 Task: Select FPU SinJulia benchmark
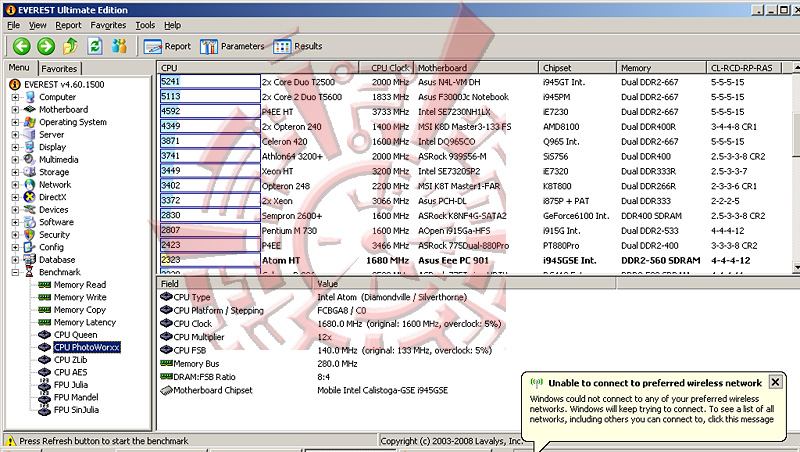[77, 410]
